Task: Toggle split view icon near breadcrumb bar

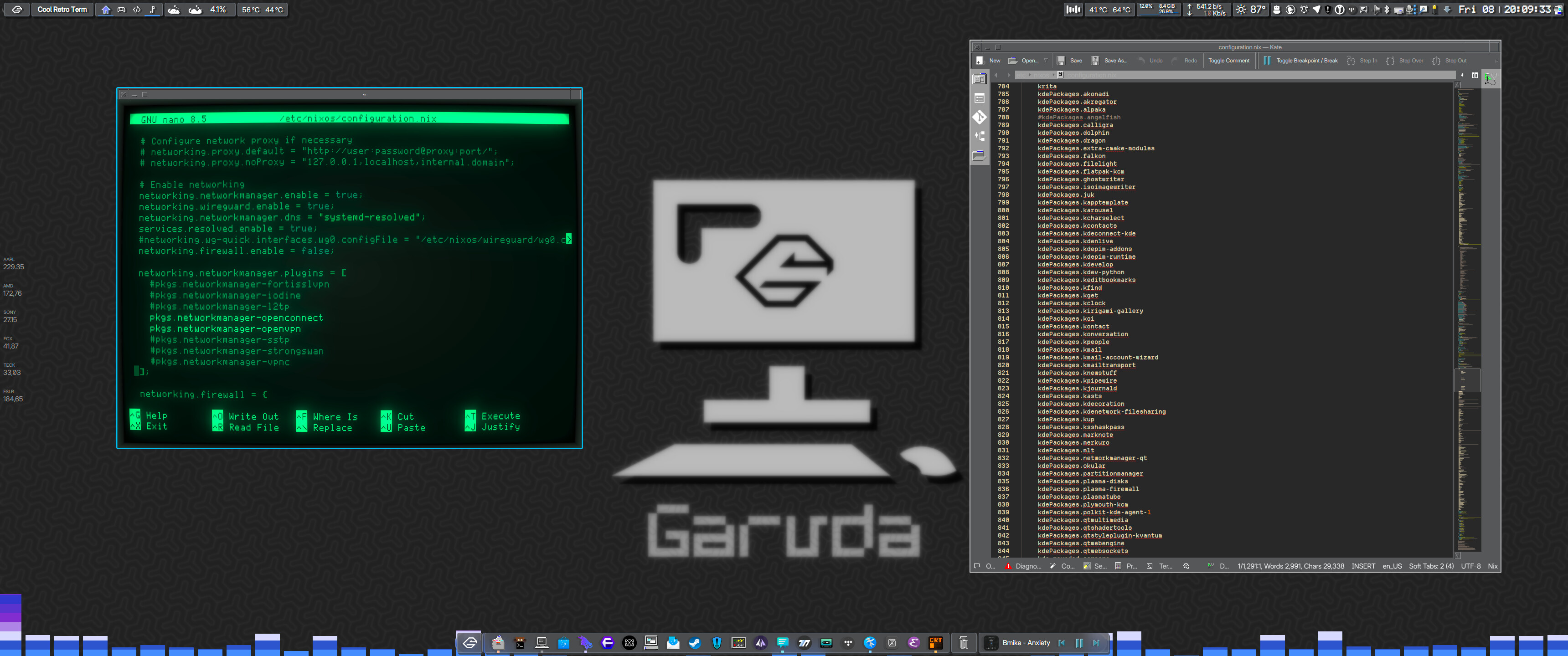Action: [x=1474, y=76]
